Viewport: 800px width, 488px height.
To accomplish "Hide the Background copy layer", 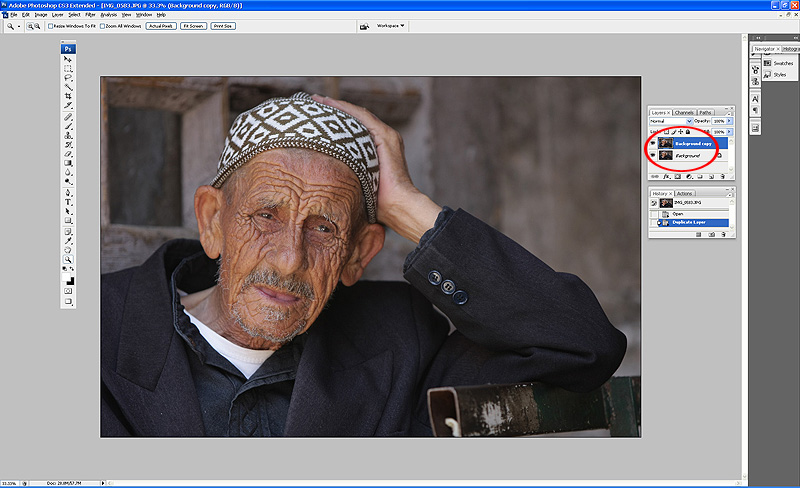I will 653,143.
